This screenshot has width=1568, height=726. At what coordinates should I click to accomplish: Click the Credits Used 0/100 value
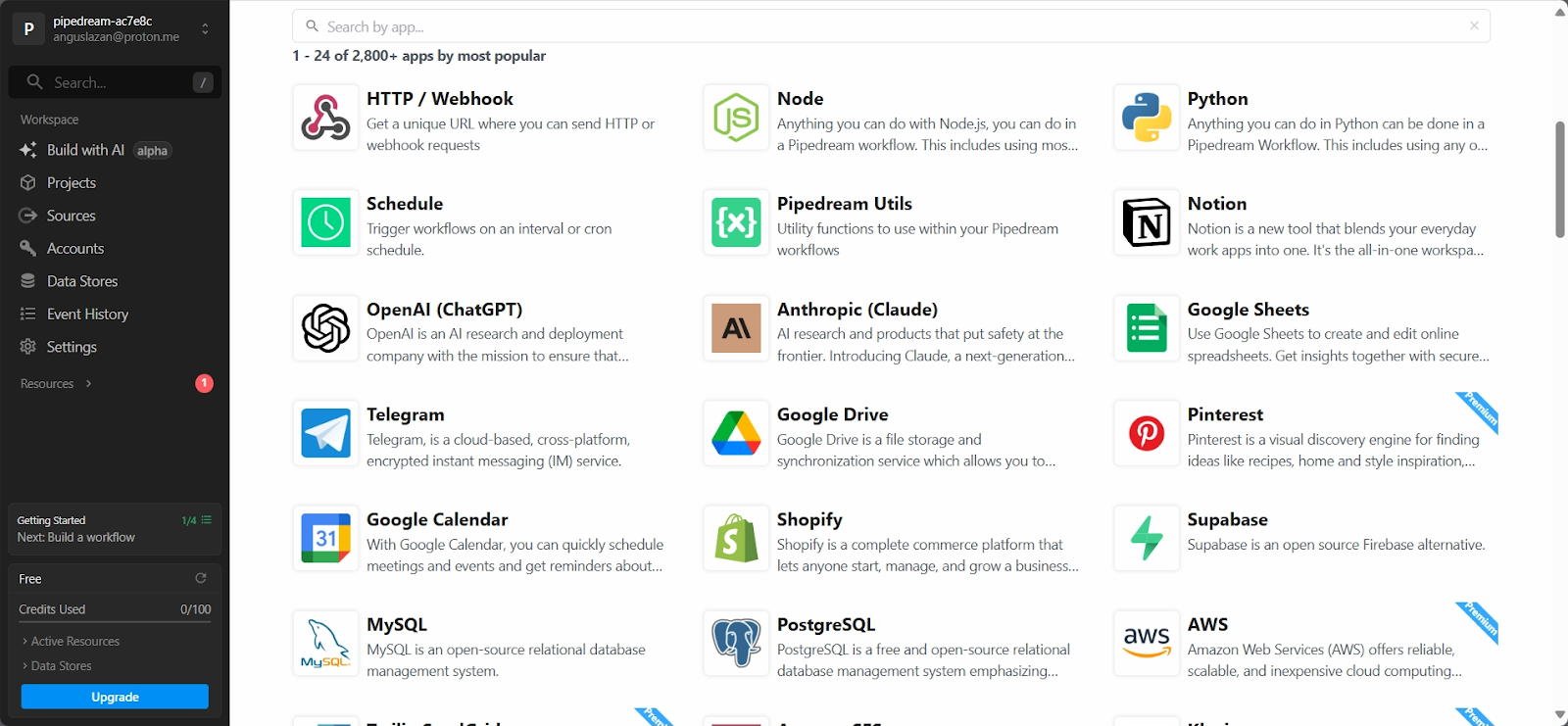pyautogui.click(x=196, y=609)
